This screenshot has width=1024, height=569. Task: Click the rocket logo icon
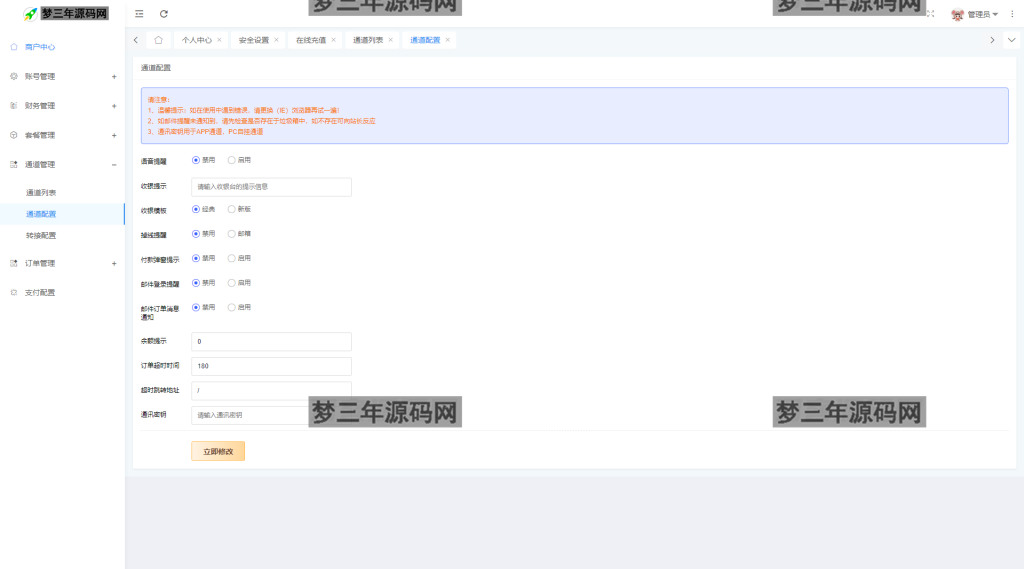click(30, 14)
